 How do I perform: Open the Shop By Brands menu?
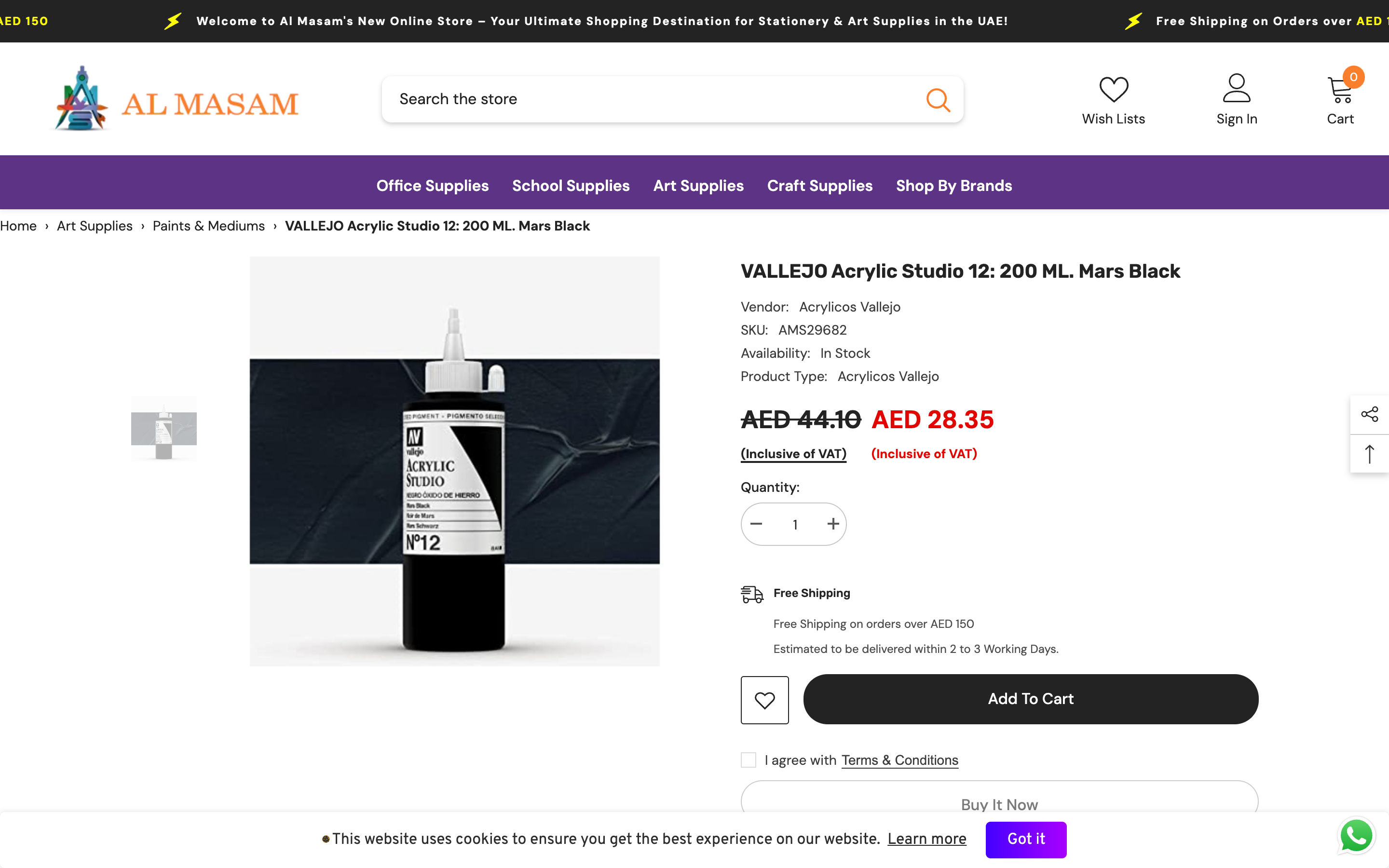point(953,186)
